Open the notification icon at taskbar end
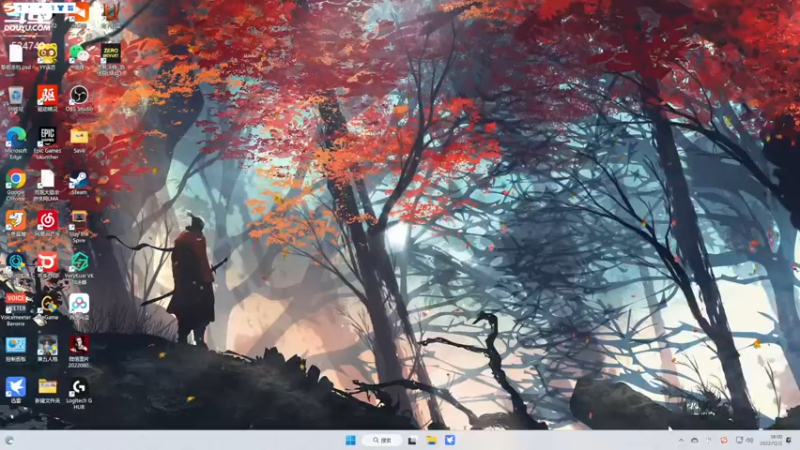Viewport: 800px width, 450px height. click(x=790, y=440)
